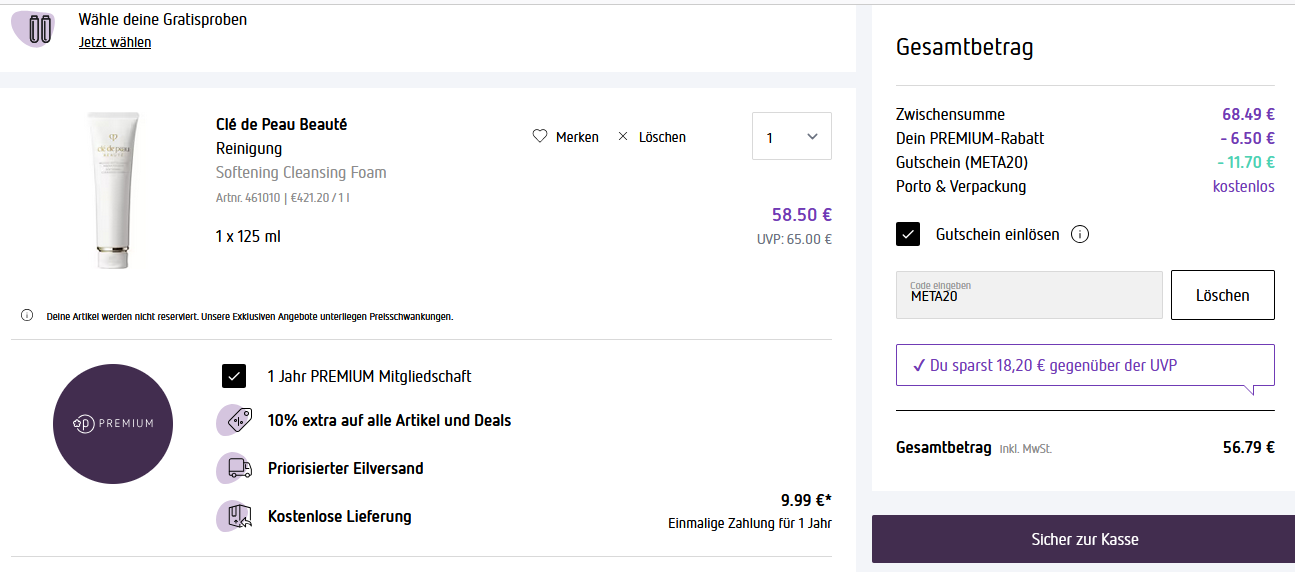Click the Clé de Peau cleansing foam thumbnail
The width and height of the screenshot is (1295, 572).
112,190
